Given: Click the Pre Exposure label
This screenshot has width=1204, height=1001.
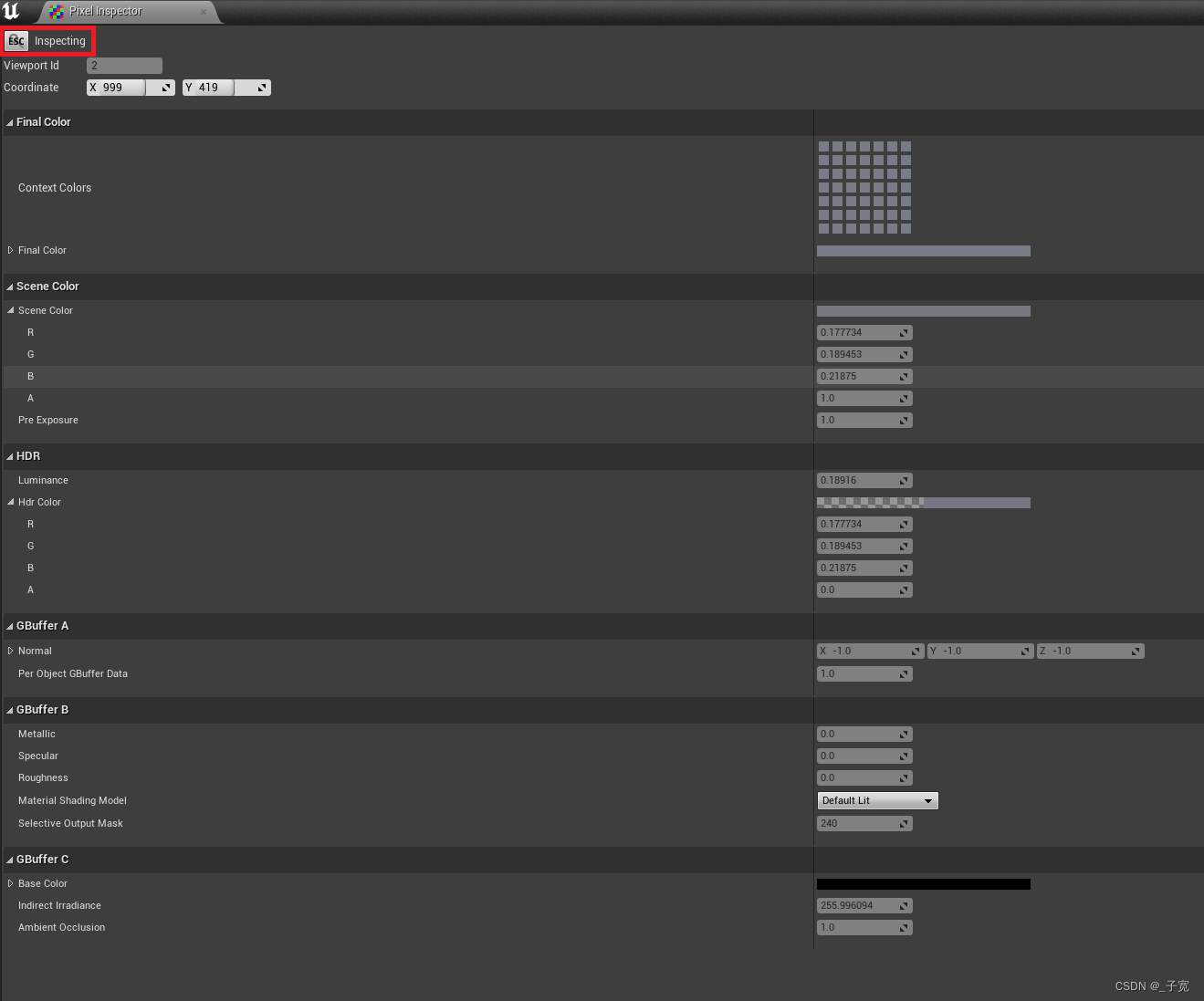Looking at the screenshot, I should (x=48, y=420).
